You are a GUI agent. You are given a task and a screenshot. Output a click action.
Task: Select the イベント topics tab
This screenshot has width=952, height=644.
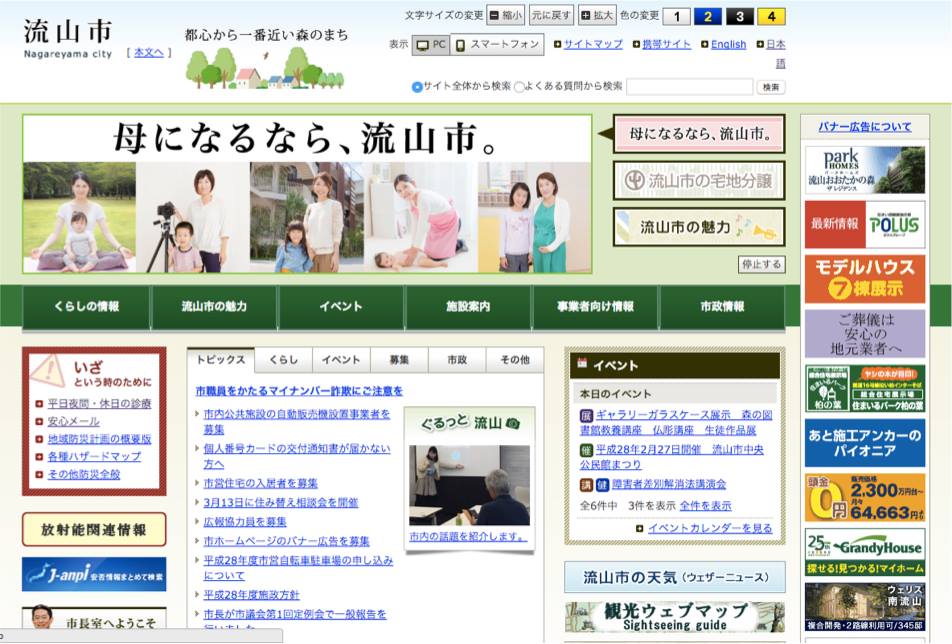click(x=341, y=360)
